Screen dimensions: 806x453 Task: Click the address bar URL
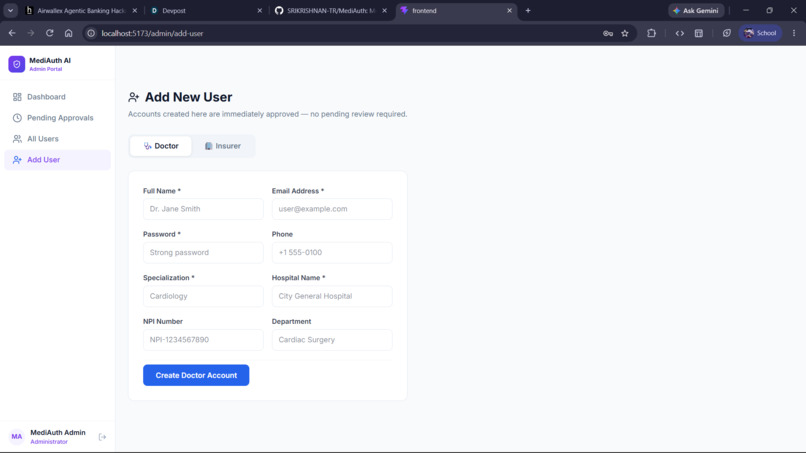(x=152, y=33)
